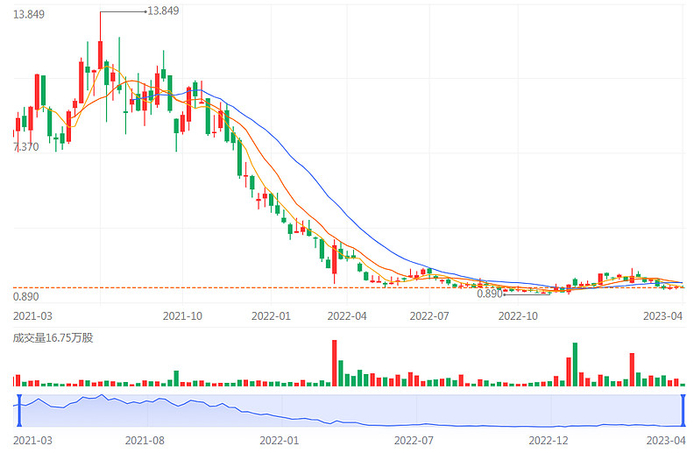
Task: Click the 2023-04 date label on price axis
Action: 663,316
